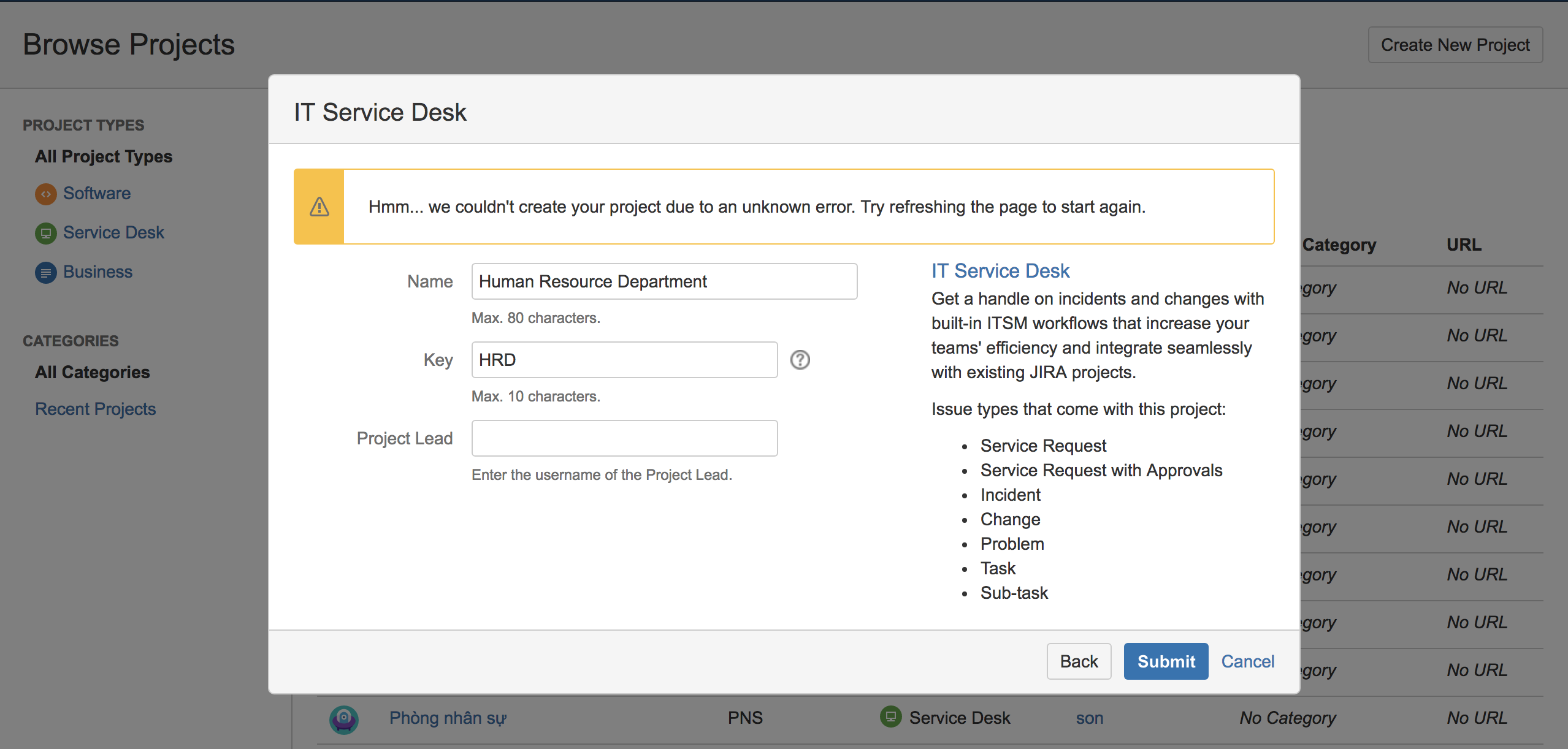This screenshot has width=1568, height=749.
Task: Open project lead son's profile link
Action: [1089, 718]
